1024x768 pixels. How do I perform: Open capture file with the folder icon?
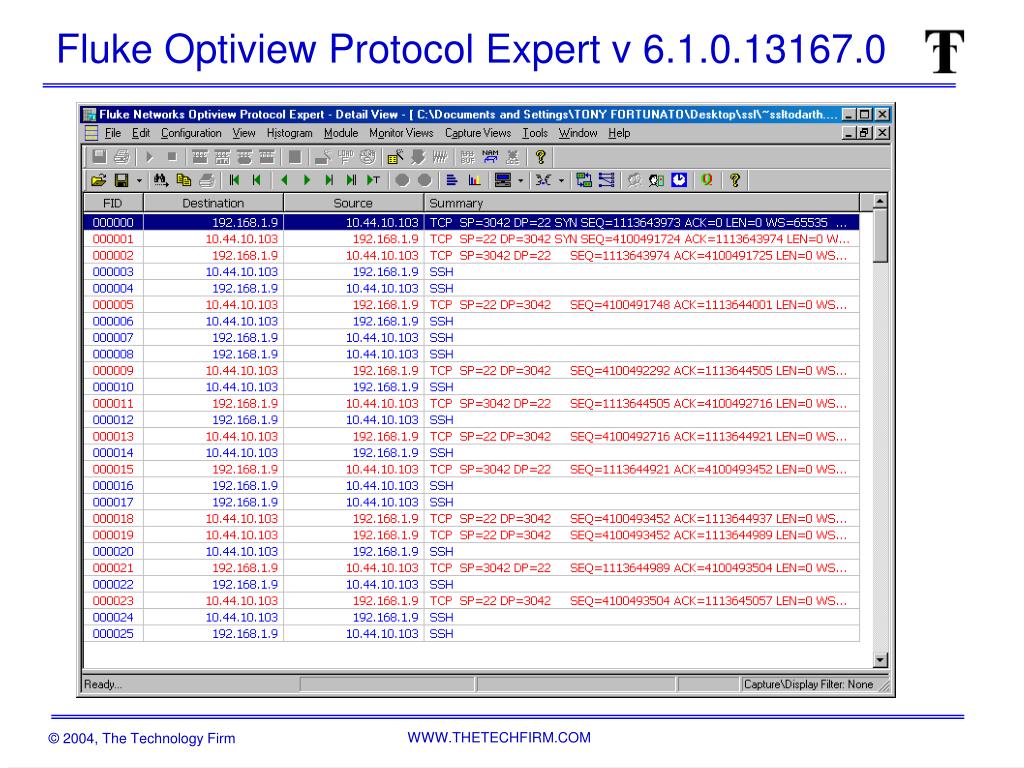click(x=99, y=180)
